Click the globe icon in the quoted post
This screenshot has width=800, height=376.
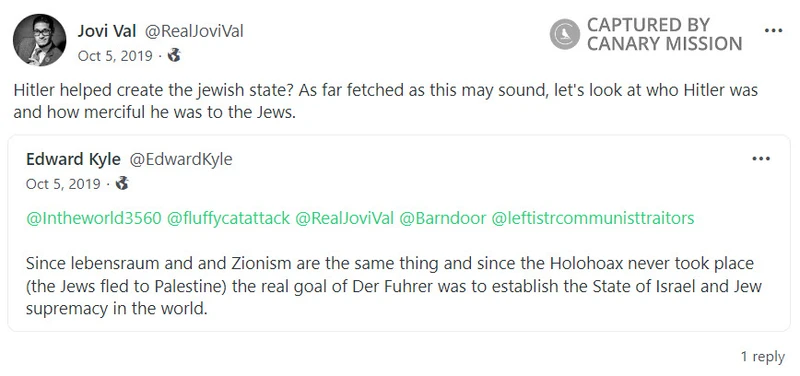point(122,183)
